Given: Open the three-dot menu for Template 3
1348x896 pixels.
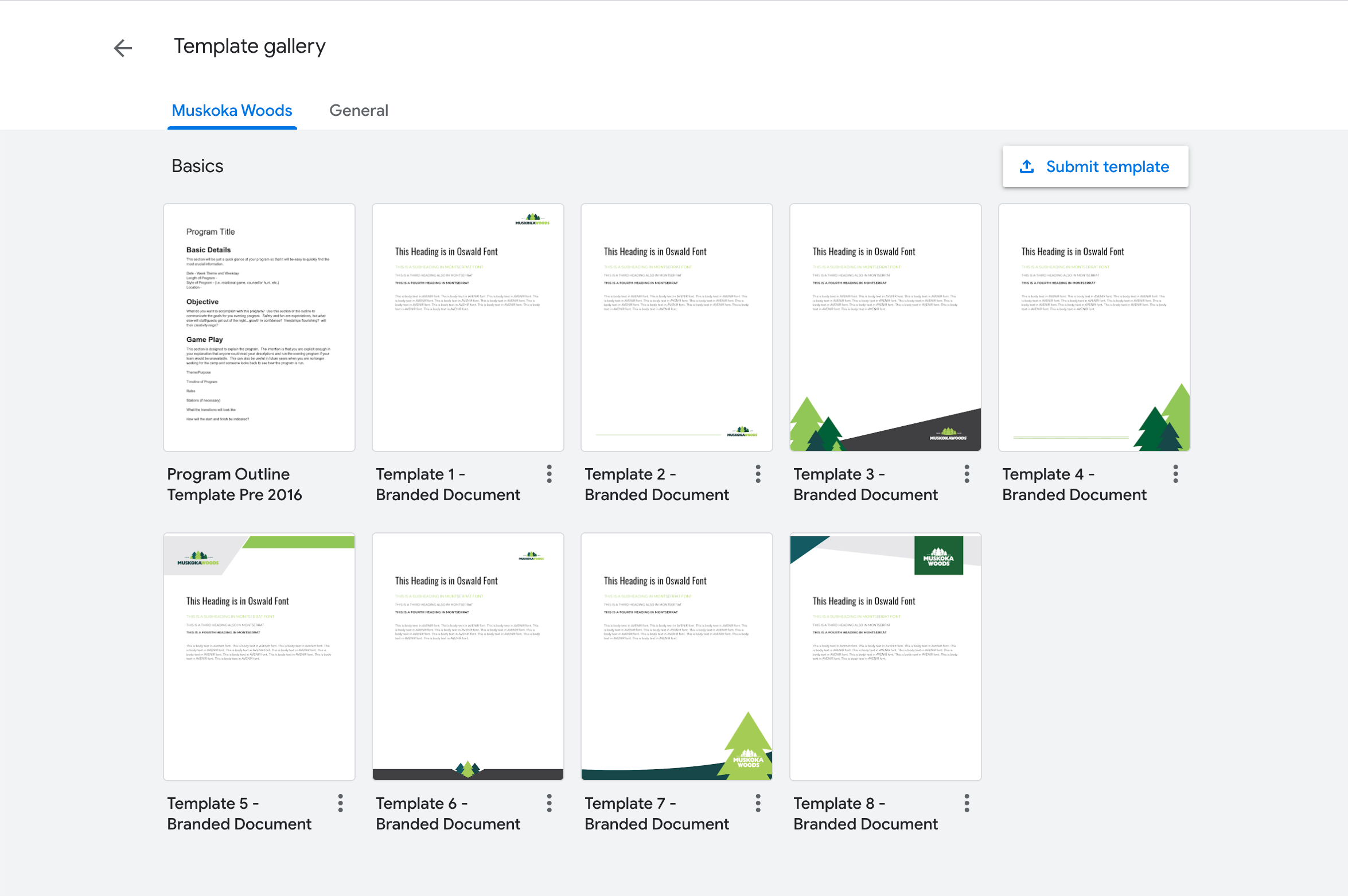Looking at the screenshot, I should tap(967, 474).
